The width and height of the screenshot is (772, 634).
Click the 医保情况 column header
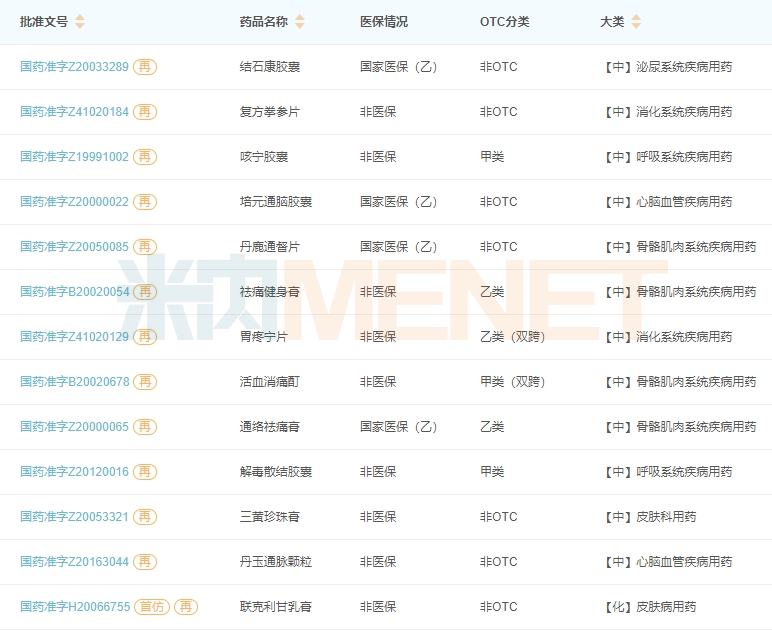384,22
